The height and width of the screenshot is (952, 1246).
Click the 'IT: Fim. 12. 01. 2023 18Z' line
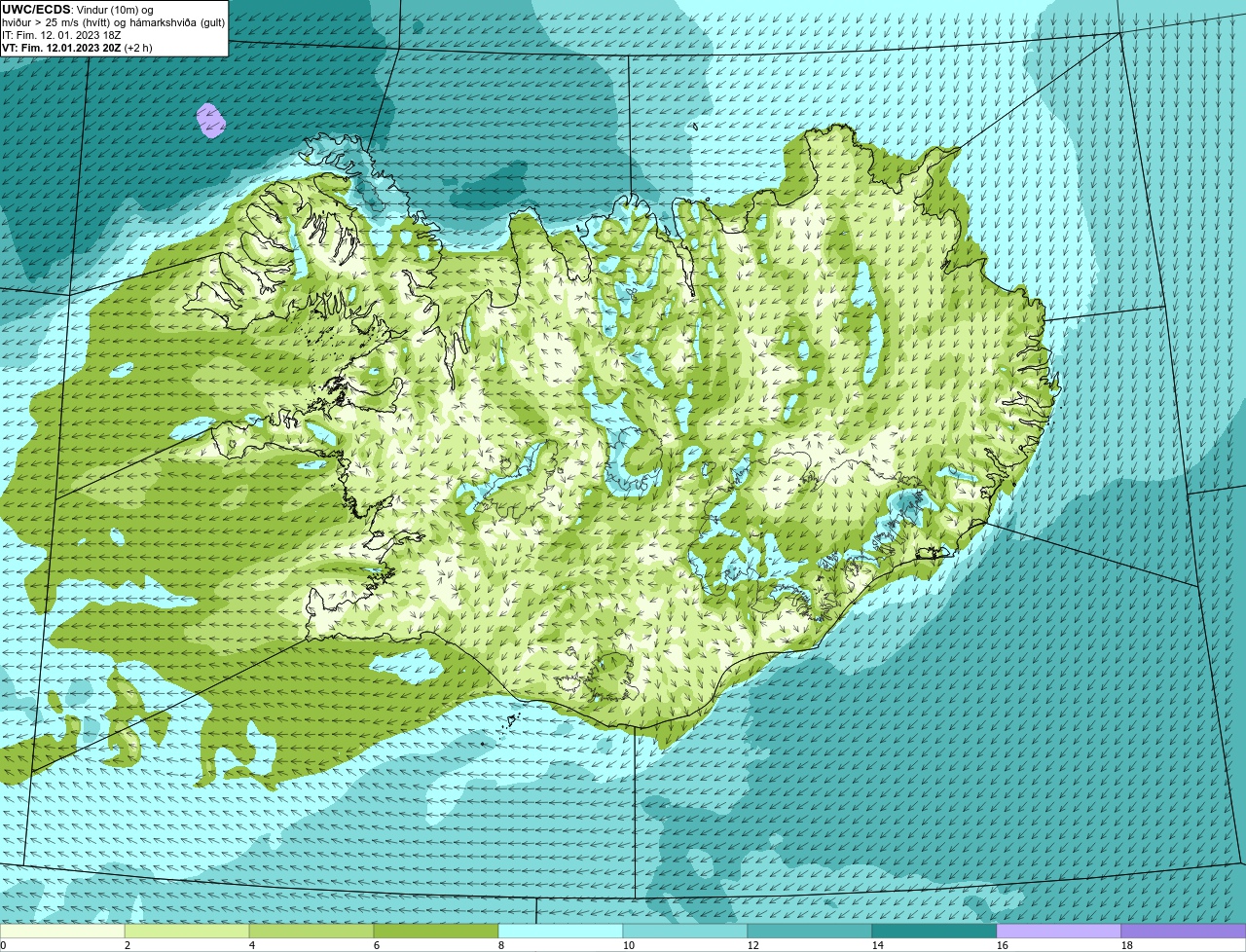tap(61, 35)
